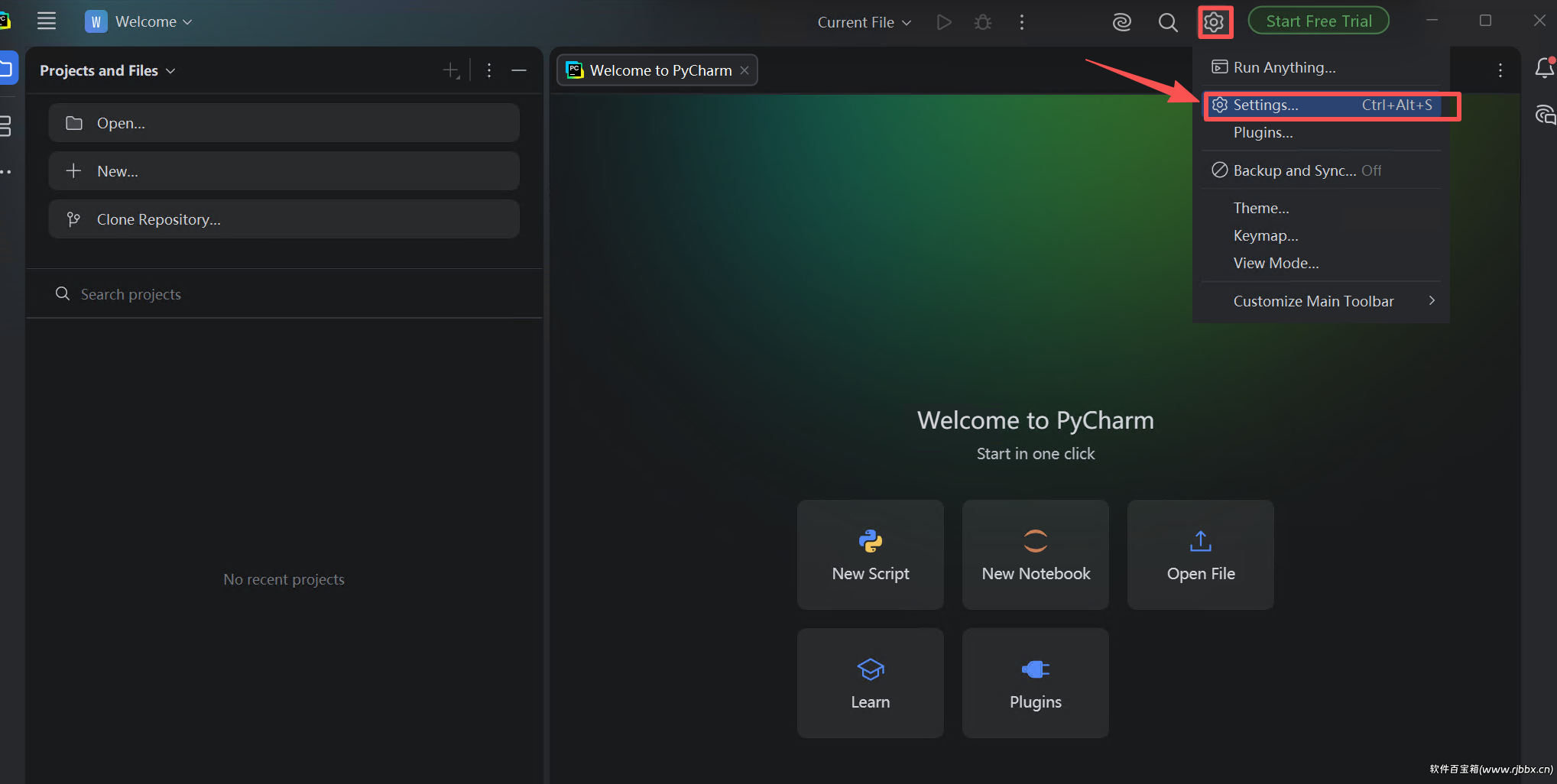Click the Open... button in Projects panel
The width and height of the screenshot is (1557, 784).
click(x=284, y=123)
